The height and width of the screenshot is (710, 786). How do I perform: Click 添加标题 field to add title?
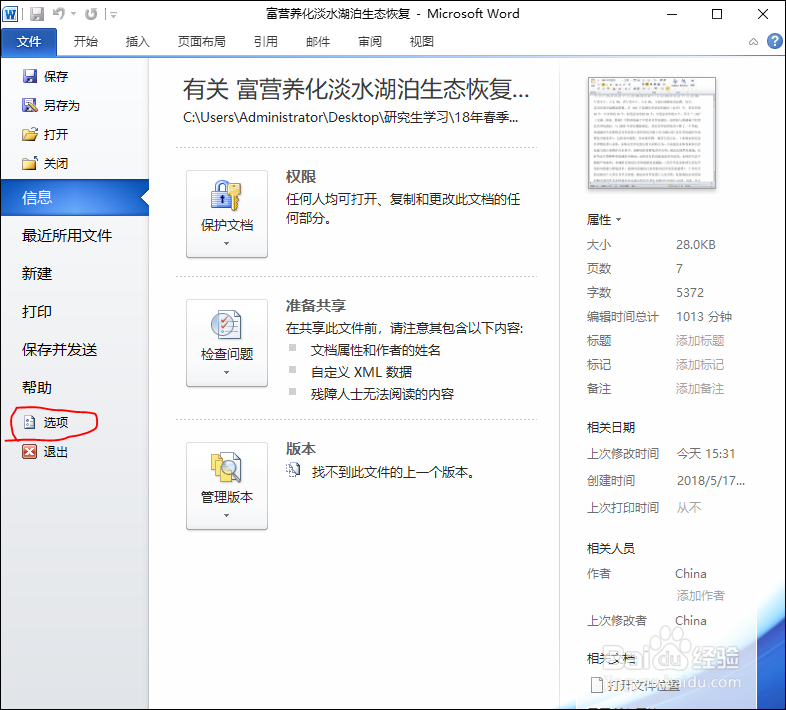point(700,341)
